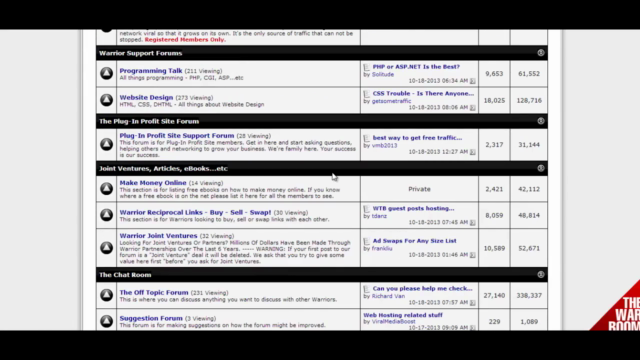Click post icon beside Can you please help me check

367,289
